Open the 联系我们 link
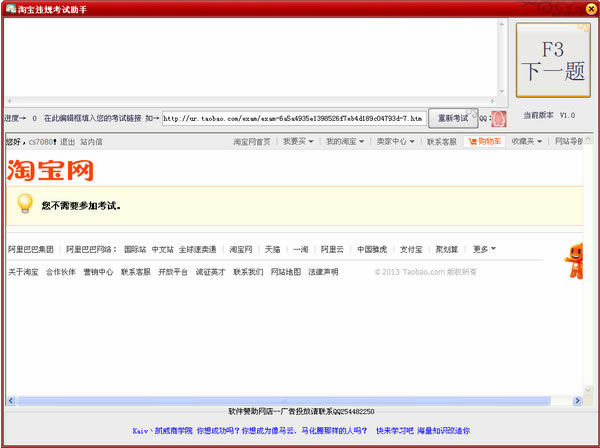This screenshot has height=448, width=600. coord(248,272)
